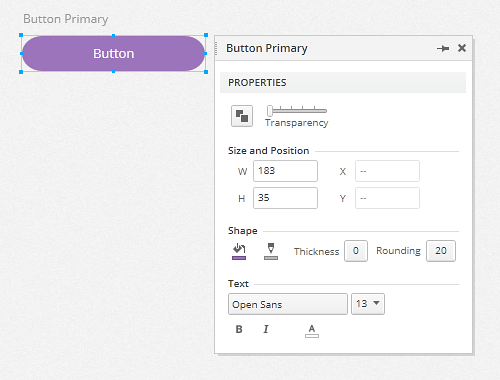Click the Transparency slider handle

(270, 111)
